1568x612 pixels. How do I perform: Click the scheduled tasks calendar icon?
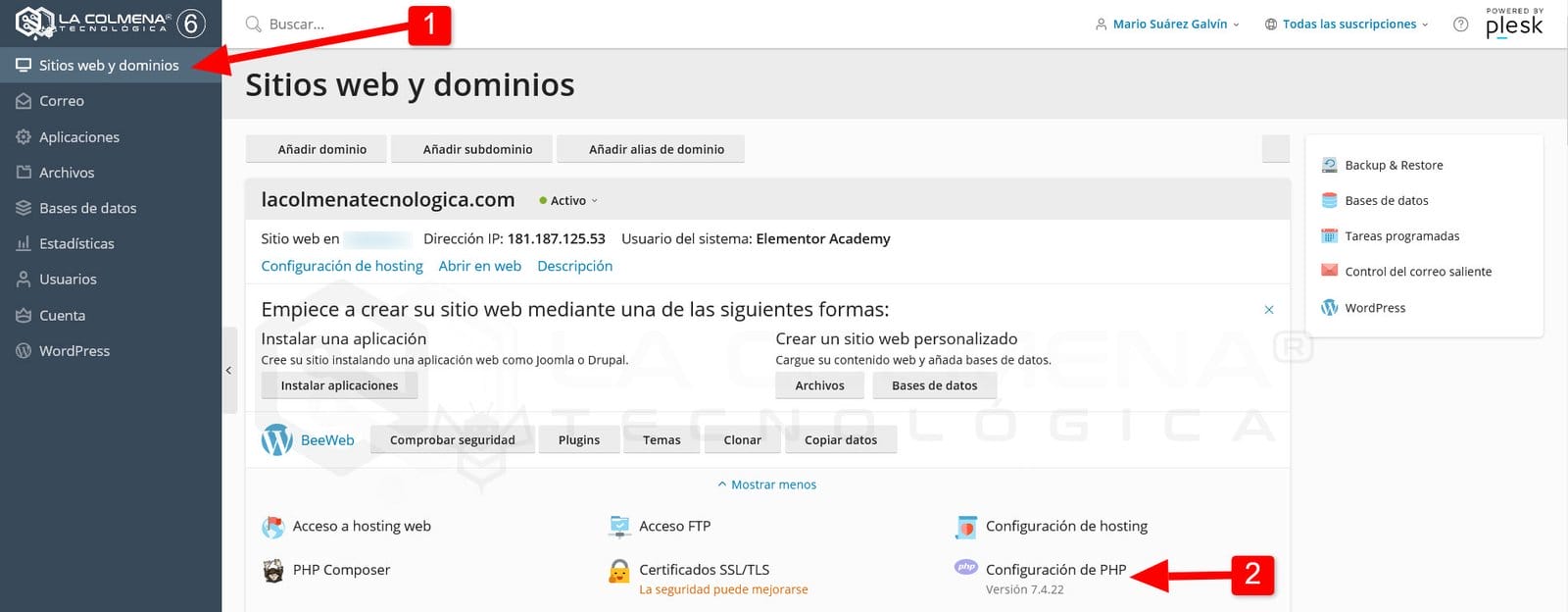tap(1329, 236)
